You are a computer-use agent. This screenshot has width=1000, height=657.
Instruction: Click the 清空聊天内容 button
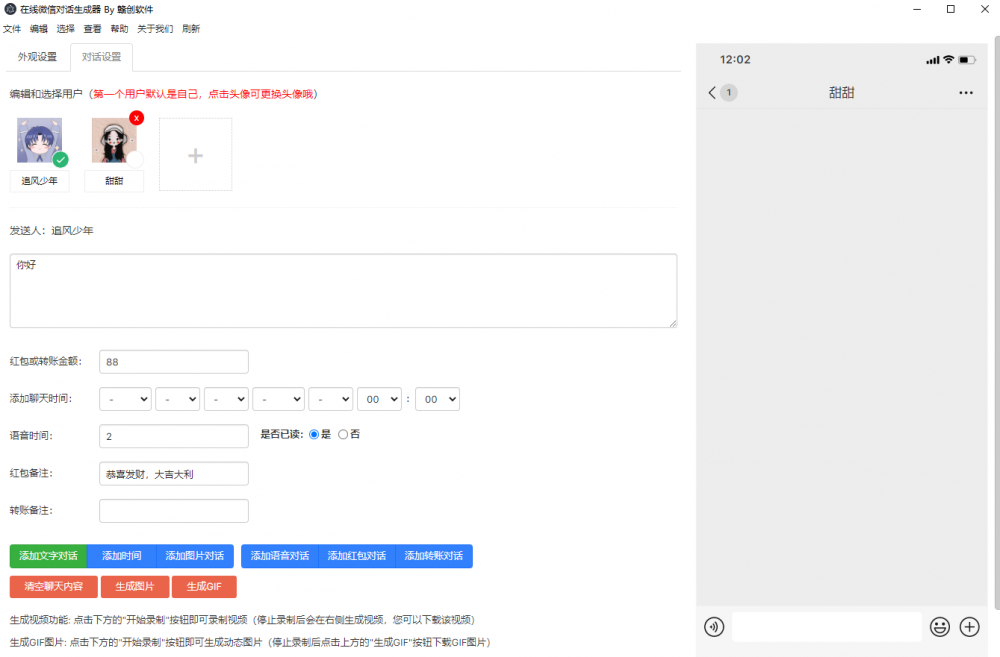click(x=54, y=587)
